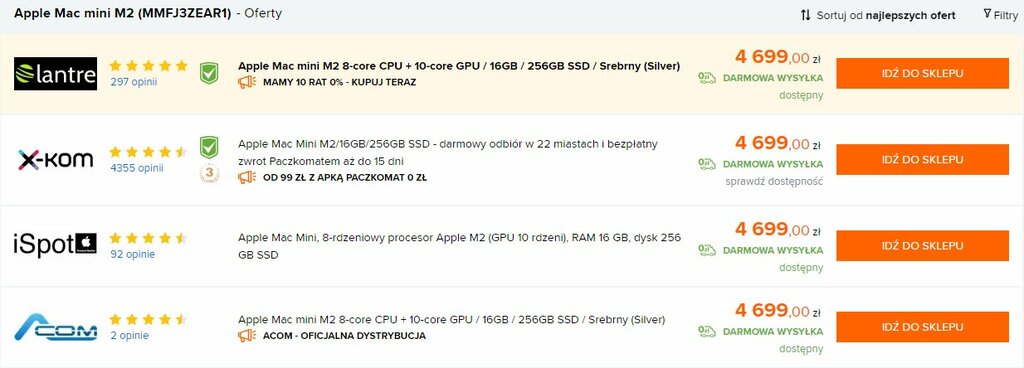Open 297 opinii reviews for lantre
Viewport: 1024px width, 368px height.
pos(134,82)
